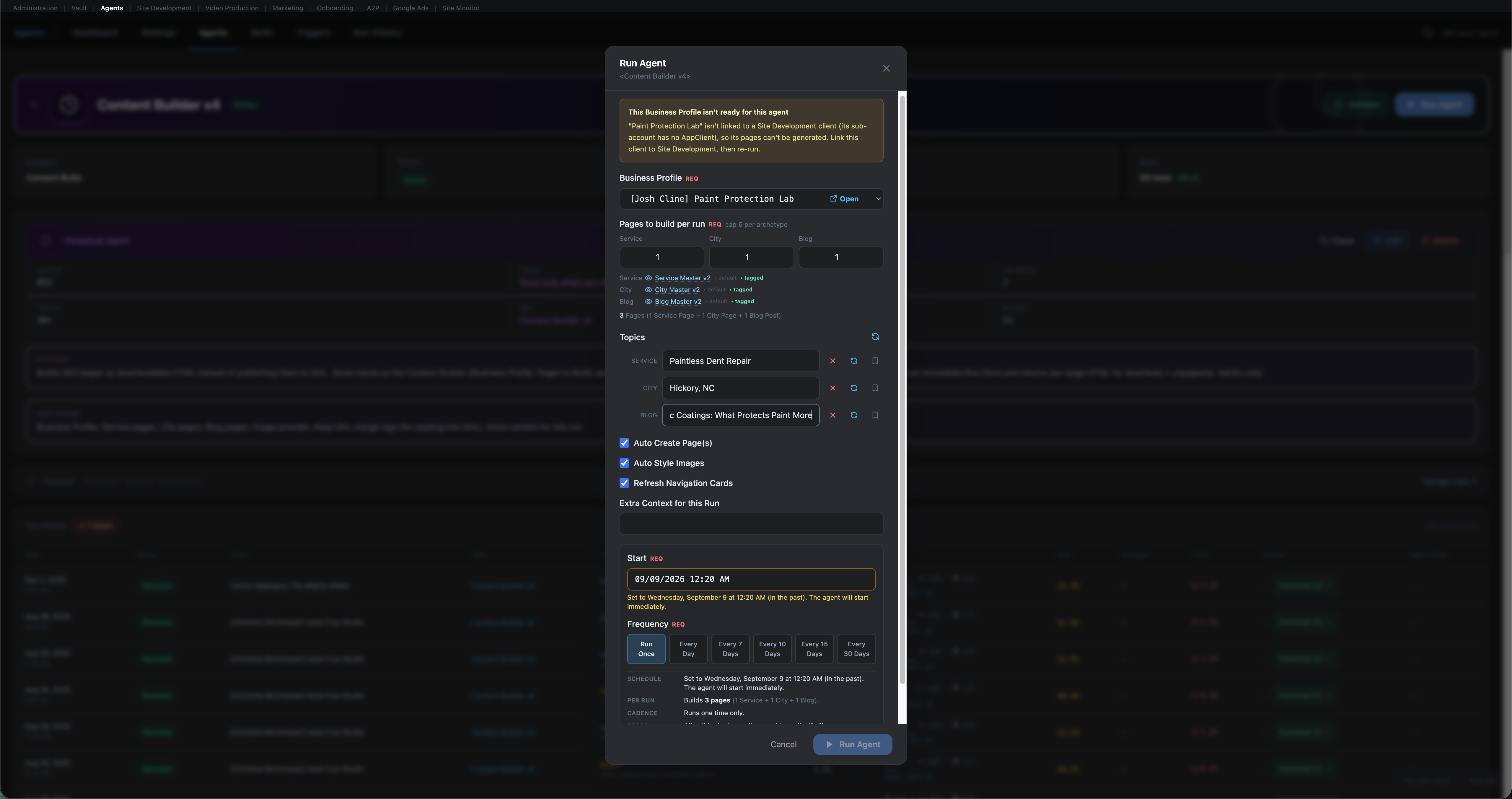Open the Agents menu
The height and width of the screenshot is (799, 1512).
(112, 8)
